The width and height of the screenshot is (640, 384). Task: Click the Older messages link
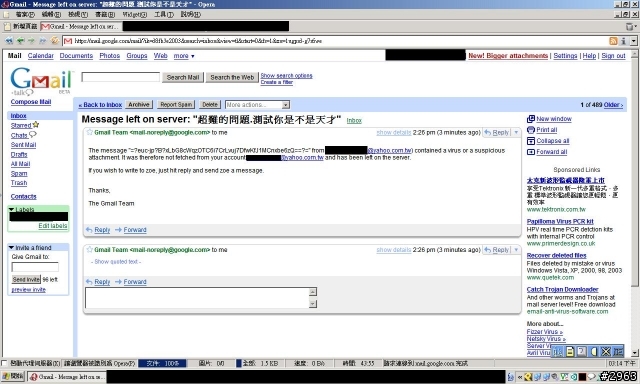point(613,105)
